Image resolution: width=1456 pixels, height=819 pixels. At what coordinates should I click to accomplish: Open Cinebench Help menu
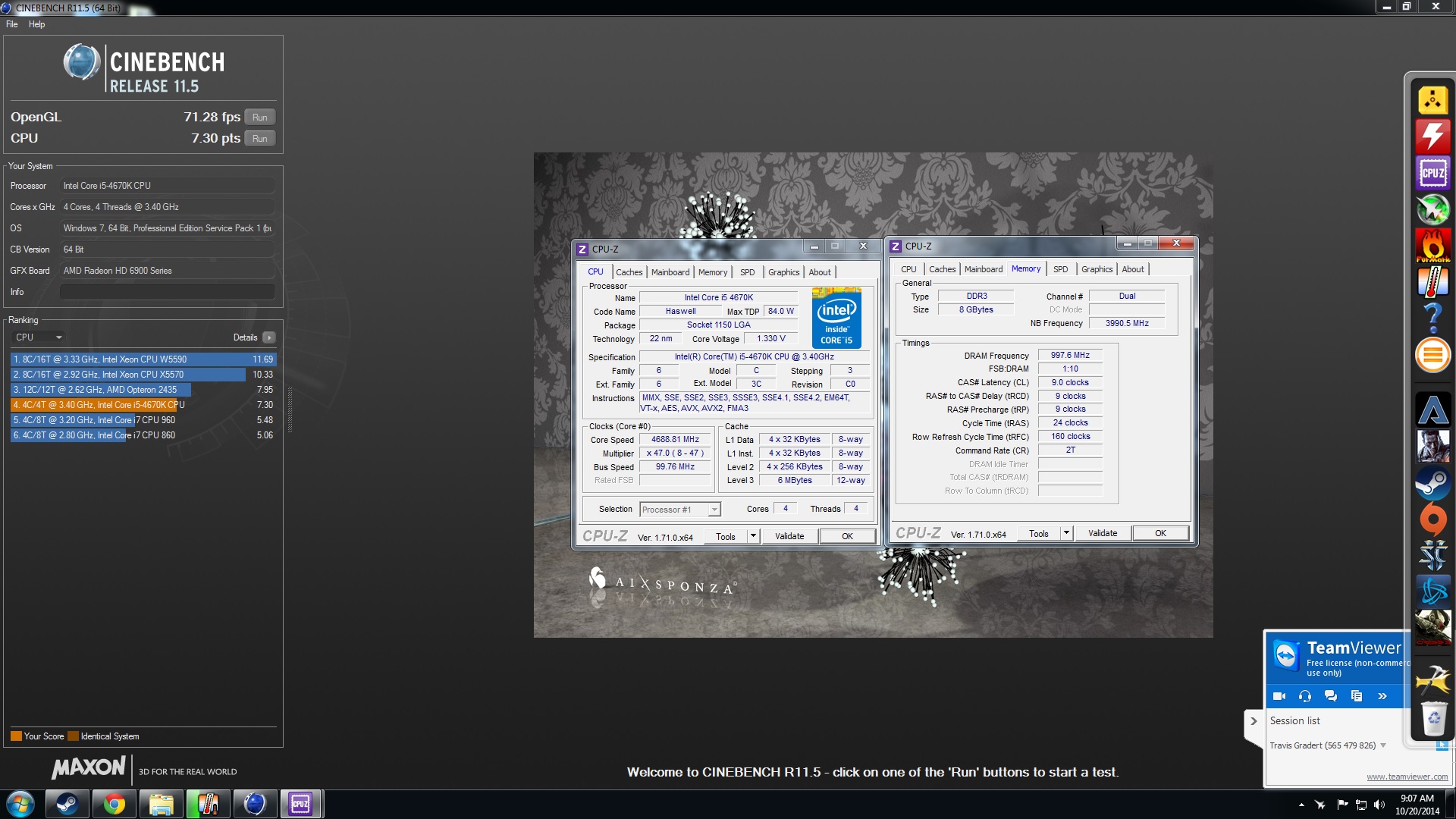click(x=36, y=24)
